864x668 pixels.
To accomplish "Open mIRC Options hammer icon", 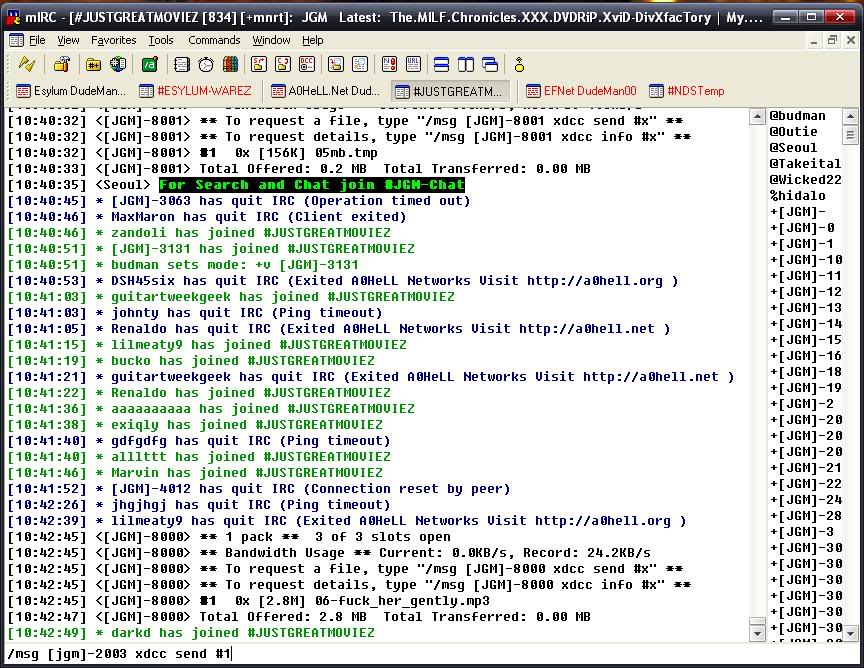I will (x=62, y=65).
